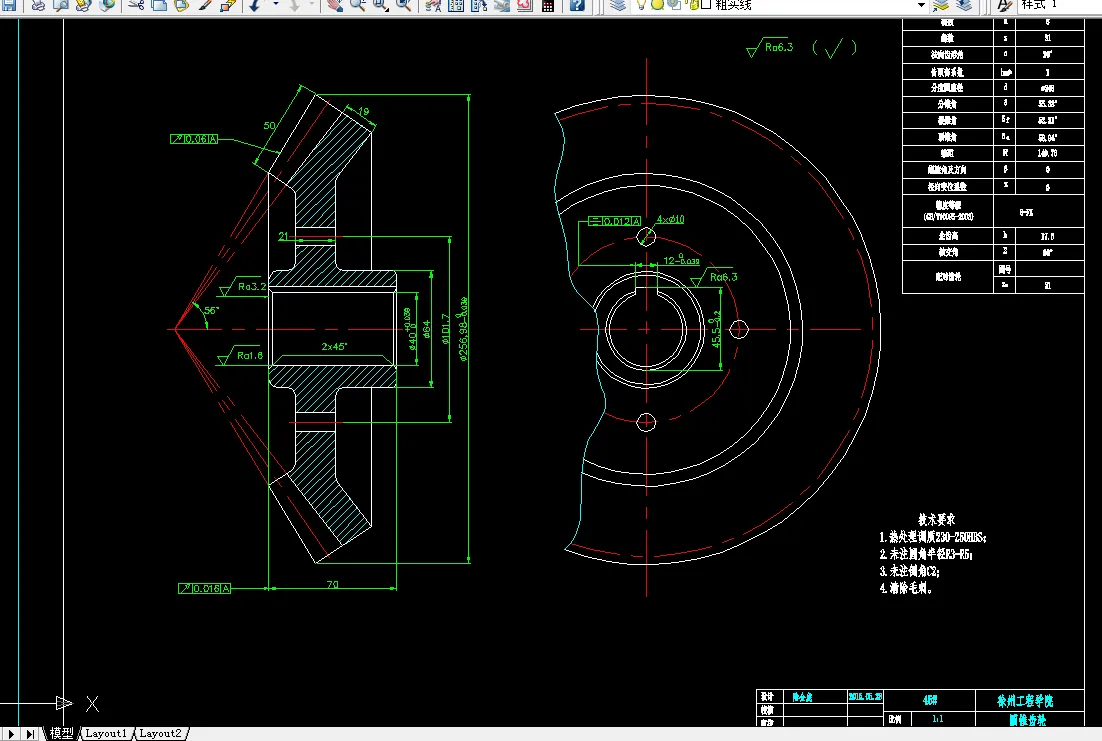Screen dimensions: 1102x741
Task: Click the Print (plot) icon
Action: 38,6
